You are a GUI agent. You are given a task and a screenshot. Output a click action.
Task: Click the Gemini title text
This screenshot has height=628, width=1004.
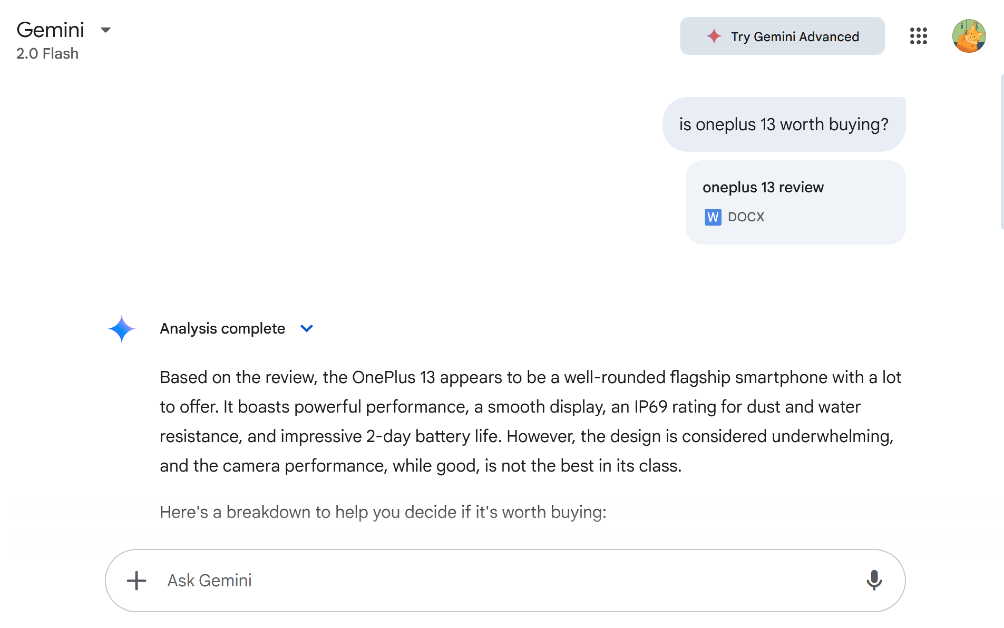[50, 30]
